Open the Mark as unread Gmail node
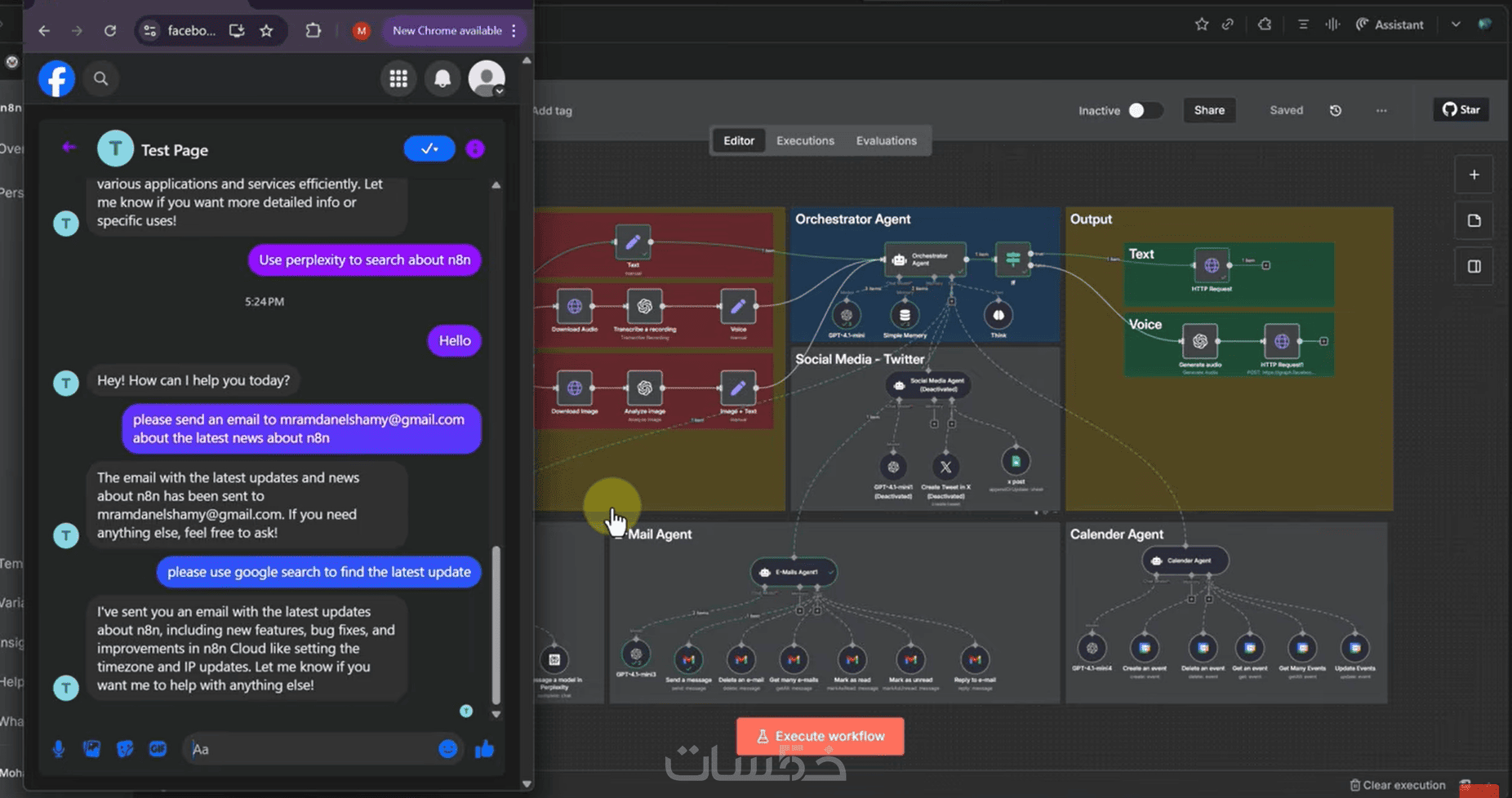Viewport: 1512px width, 798px height. point(910,659)
